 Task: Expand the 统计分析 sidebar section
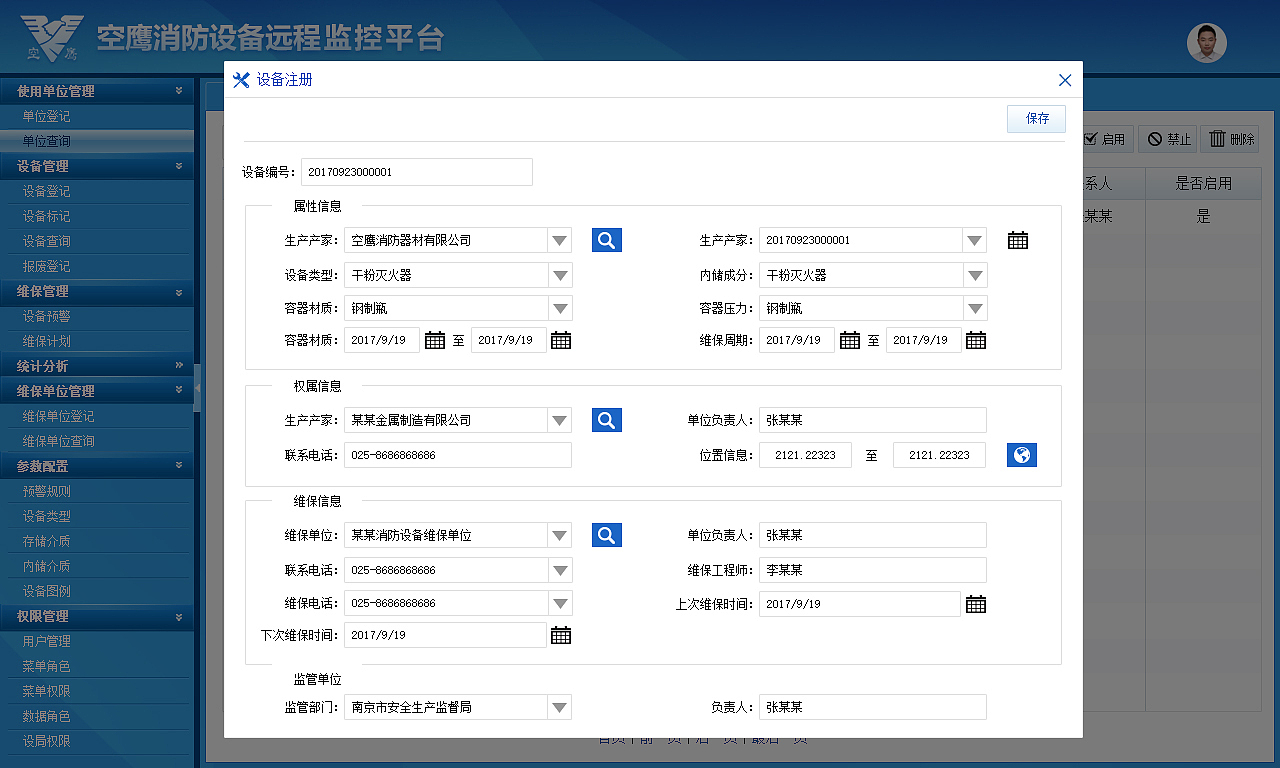[97, 365]
